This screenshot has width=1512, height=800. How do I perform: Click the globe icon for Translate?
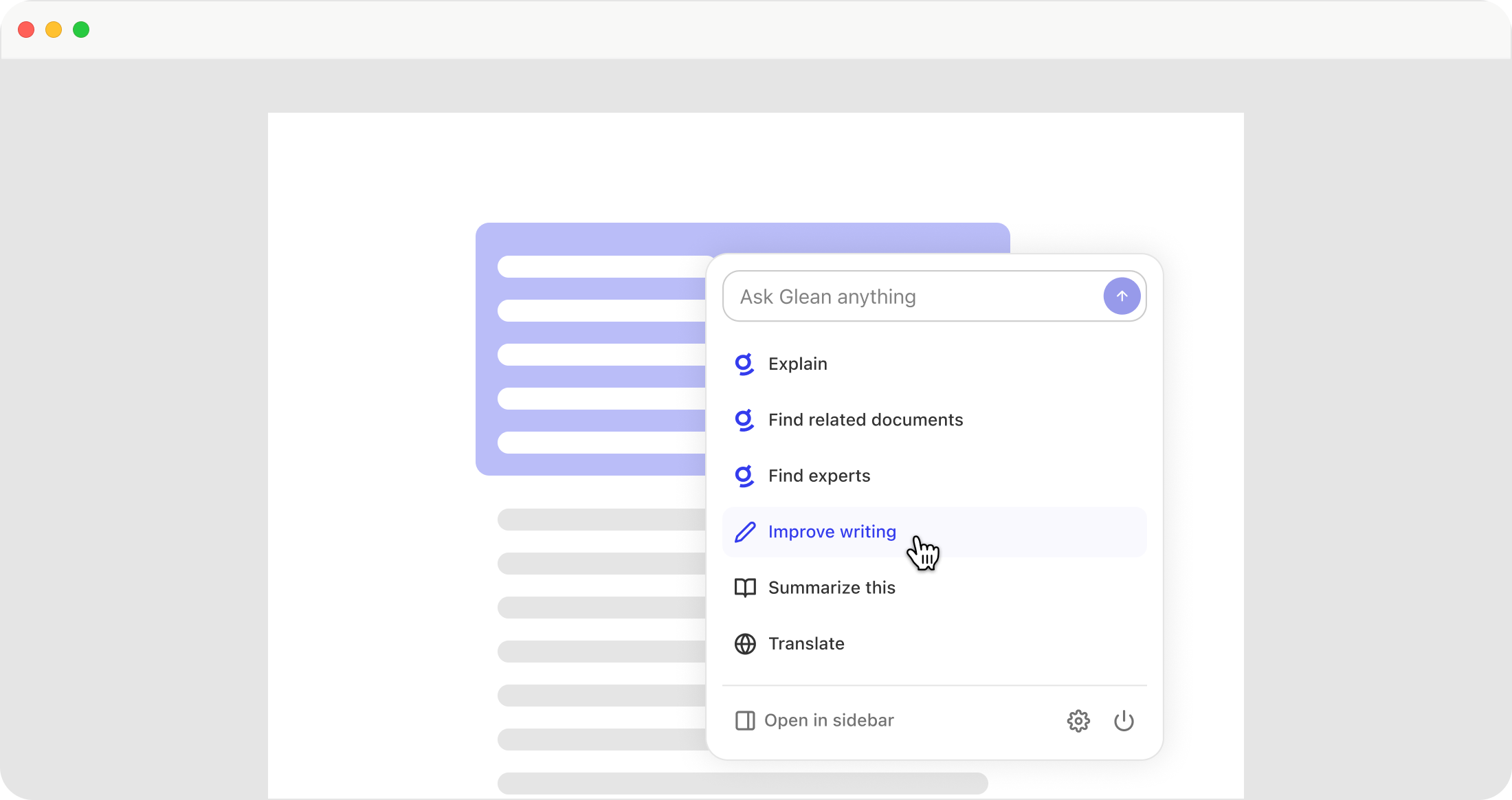point(745,644)
